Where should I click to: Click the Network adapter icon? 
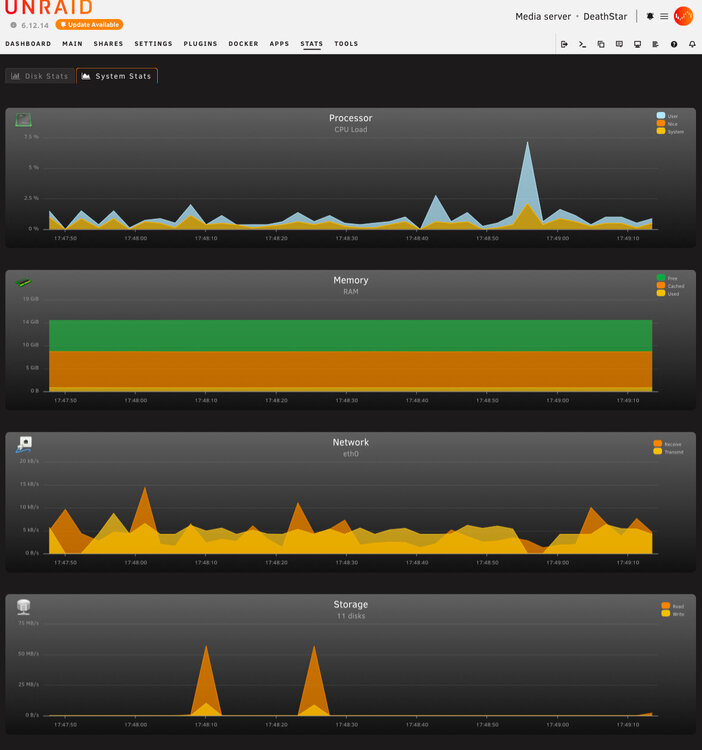[x=24, y=444]
